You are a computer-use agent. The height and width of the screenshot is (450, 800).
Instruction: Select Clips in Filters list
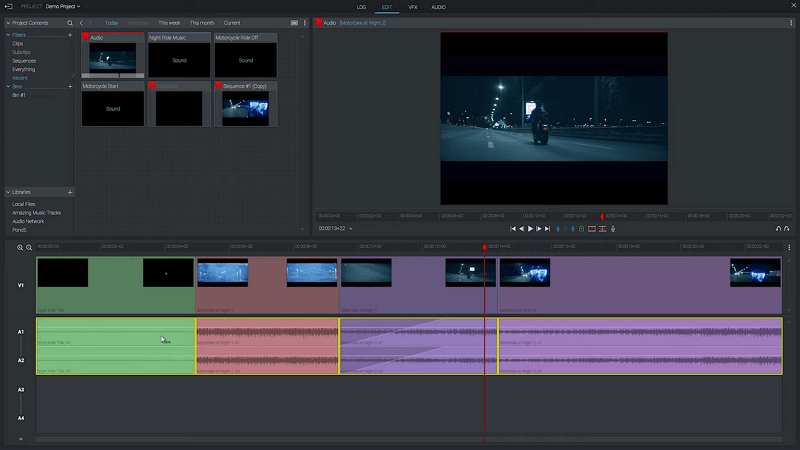pos(18,44)
